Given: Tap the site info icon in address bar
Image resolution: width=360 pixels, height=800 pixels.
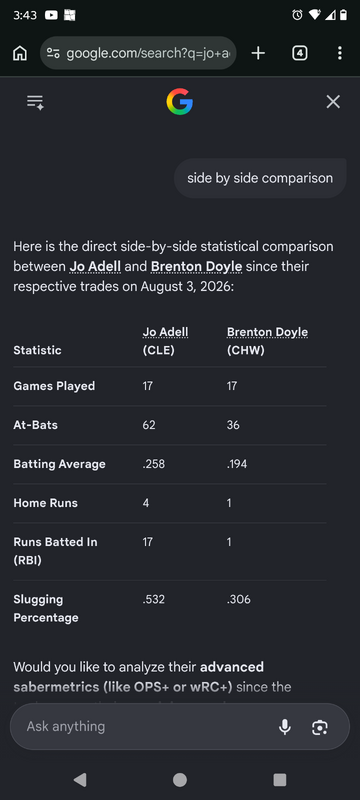Looking at the screenshot, I should pos(53,53).
